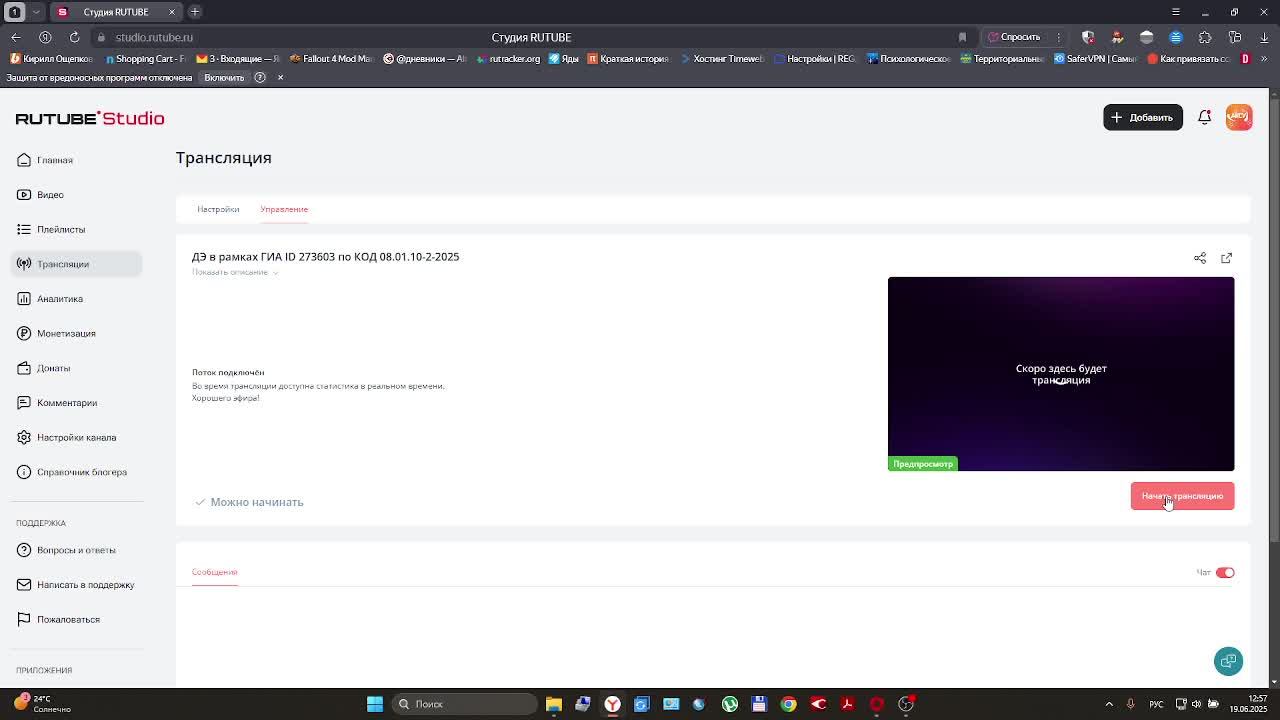This screenshot has height=720, width=1280.
Task: Open the user avatar menu
Action: pyautogui.click(x=1239, y=117)
